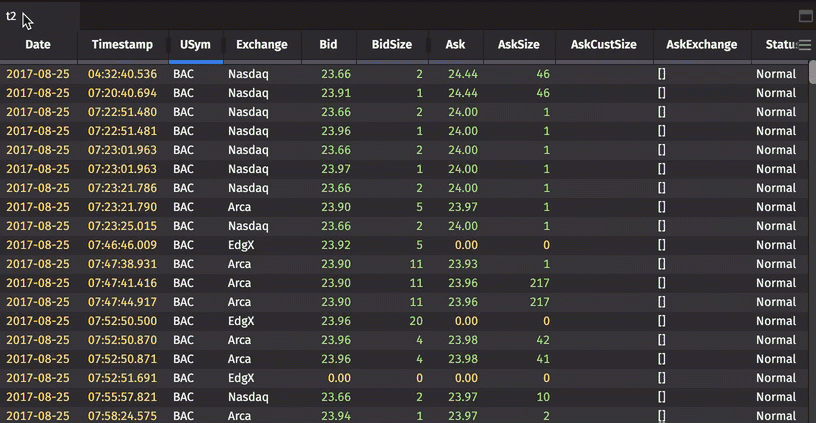Screen dimensions: 816x423
Task: Click the AskCustSize column header
Action: 603,45
